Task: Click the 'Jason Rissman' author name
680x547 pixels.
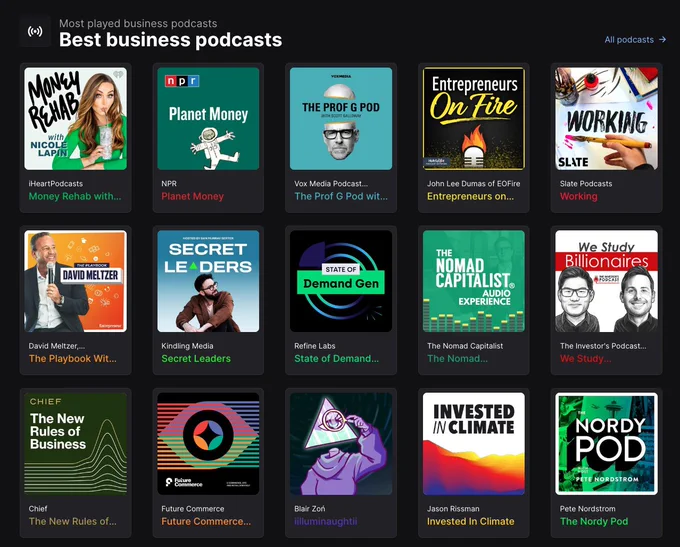Action: [453, 509]
